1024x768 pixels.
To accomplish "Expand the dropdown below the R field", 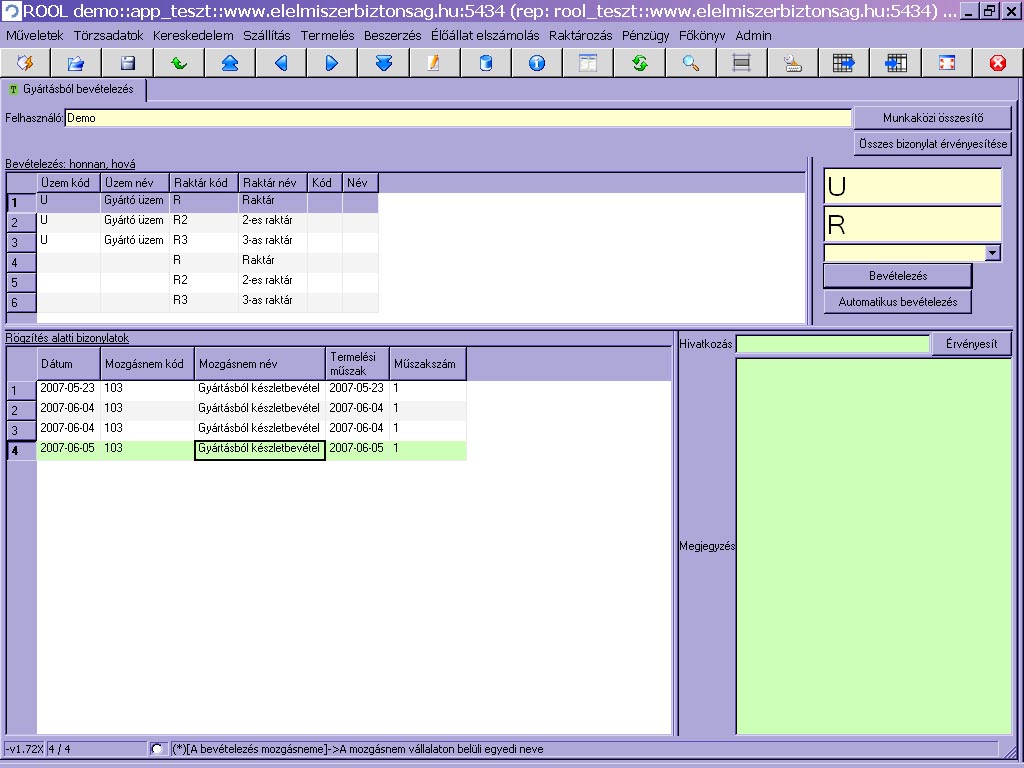I will pyautogui.click(x=992, y=253).
